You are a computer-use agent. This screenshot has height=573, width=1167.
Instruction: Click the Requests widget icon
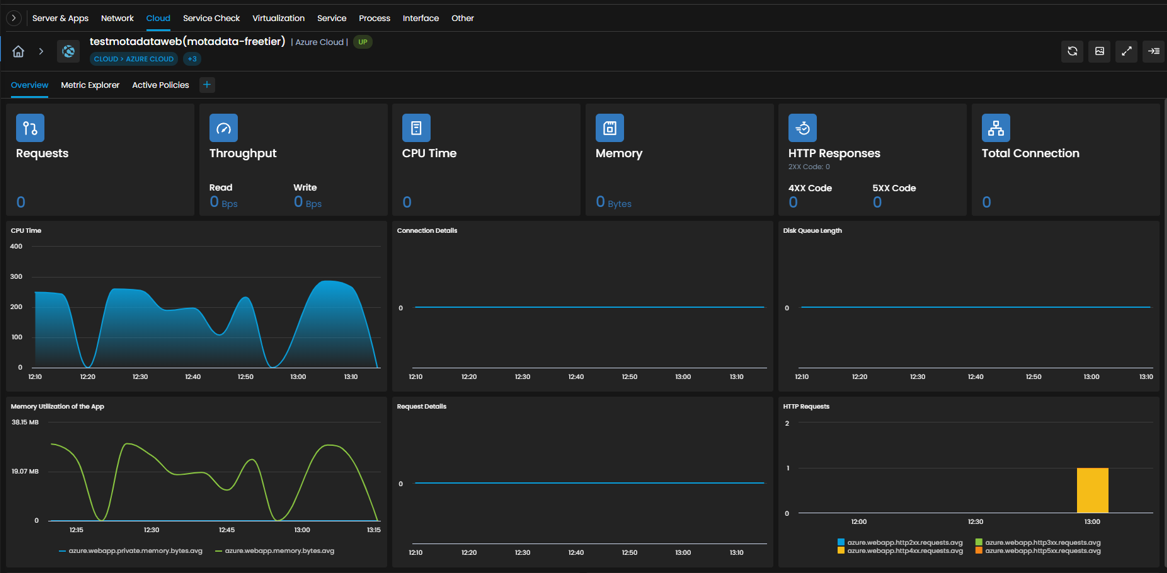(31, 128)
